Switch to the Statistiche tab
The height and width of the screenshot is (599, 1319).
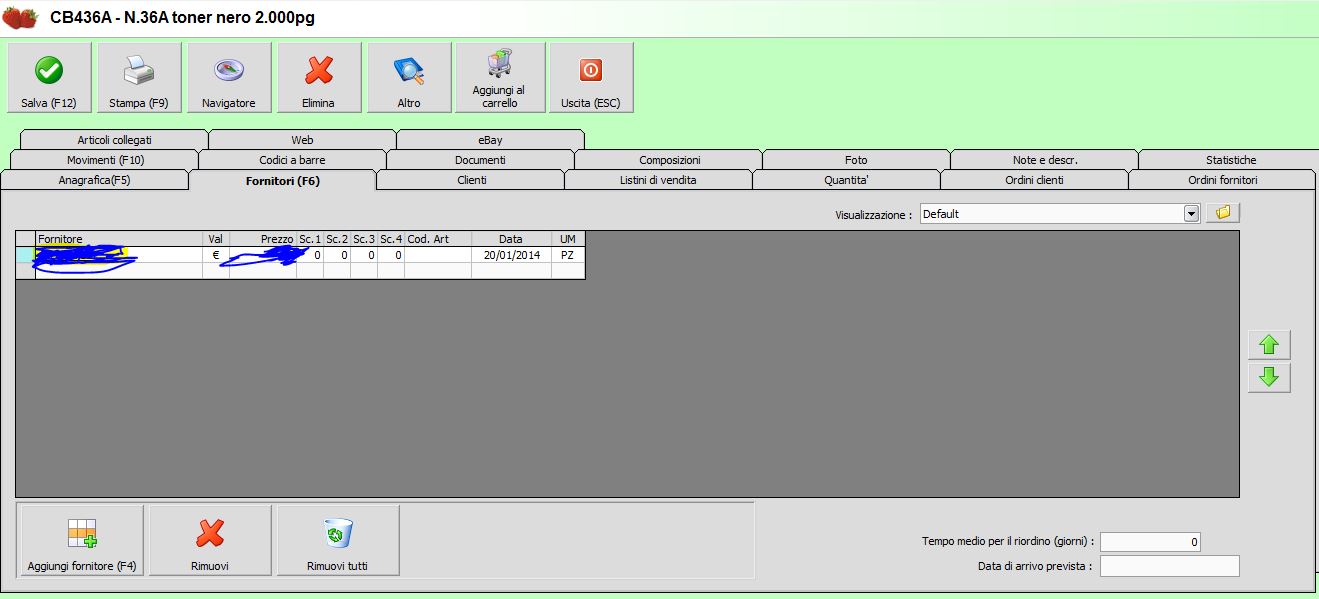pos(1231,160)
